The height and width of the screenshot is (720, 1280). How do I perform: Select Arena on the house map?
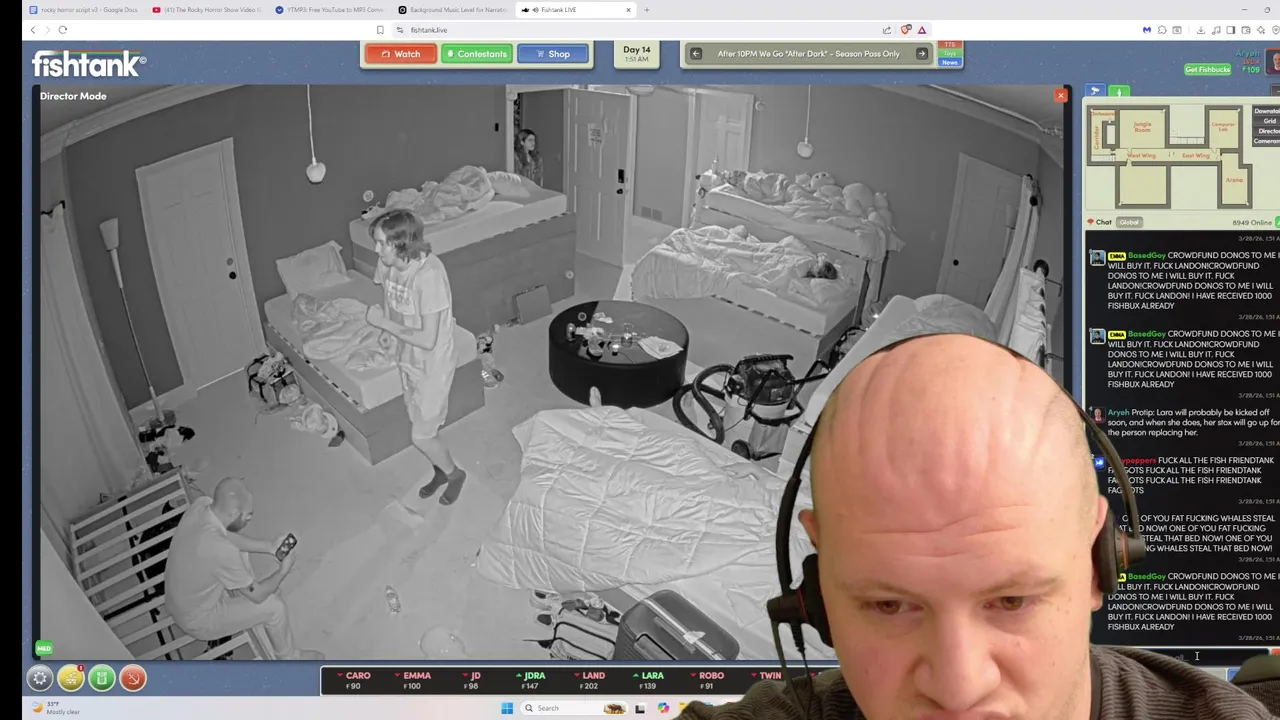tap(1234, 180)
